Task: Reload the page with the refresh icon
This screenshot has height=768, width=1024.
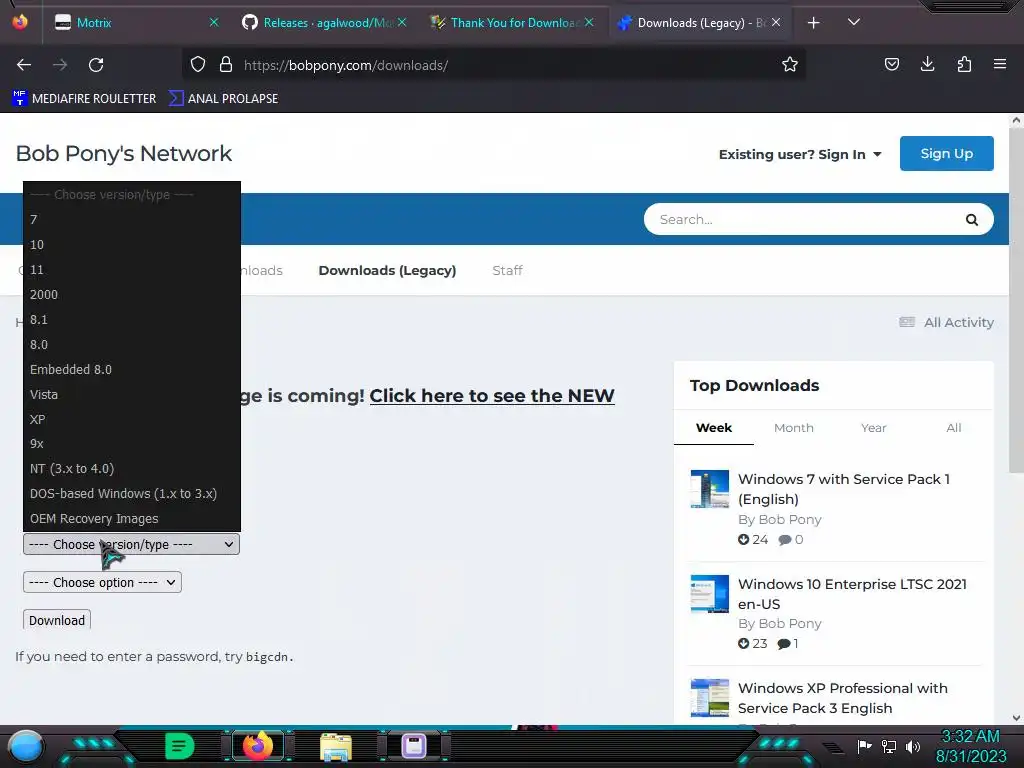Action: [x=96, y=65]
